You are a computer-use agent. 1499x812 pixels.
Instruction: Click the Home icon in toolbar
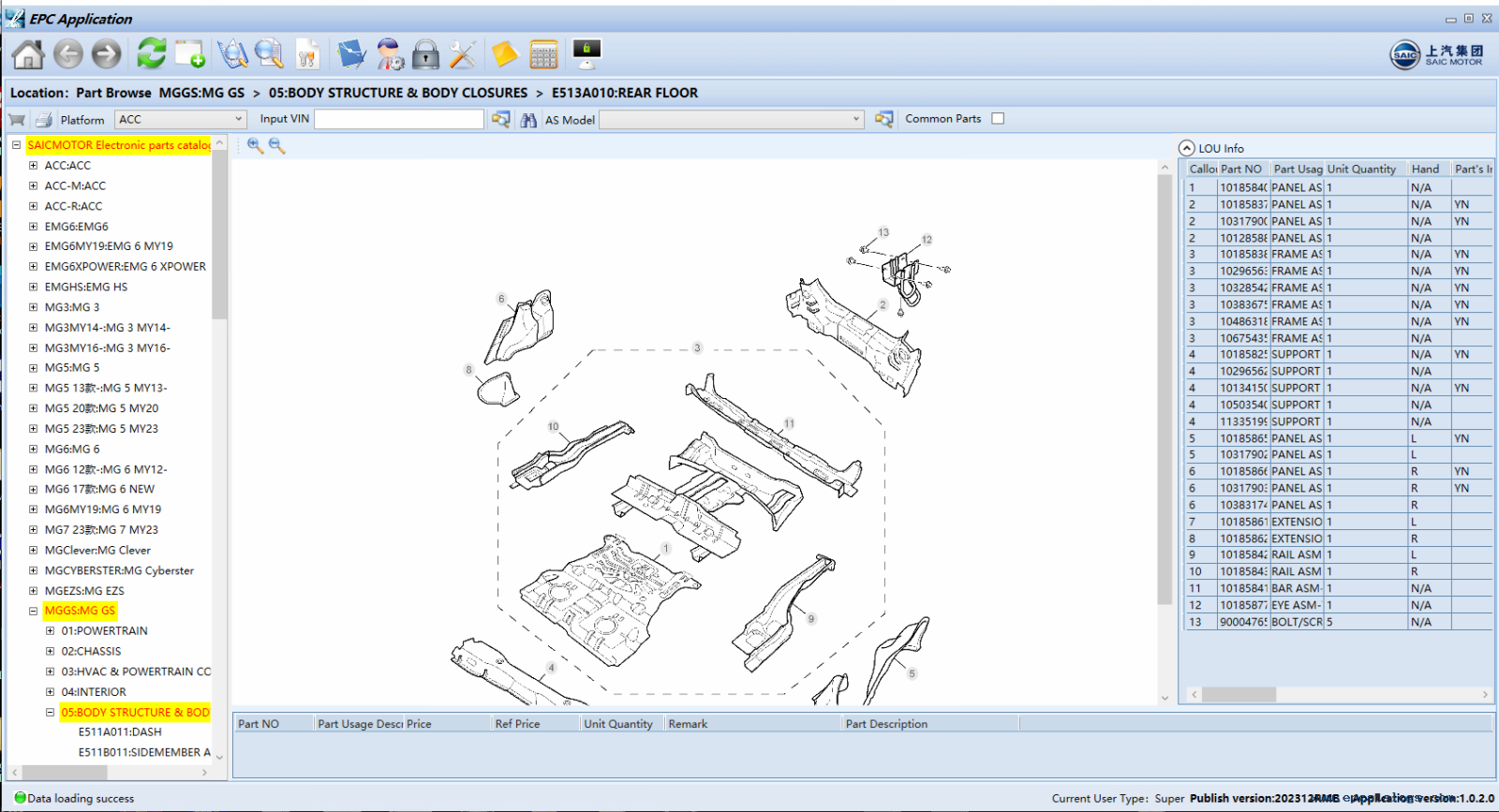[28, 55]
